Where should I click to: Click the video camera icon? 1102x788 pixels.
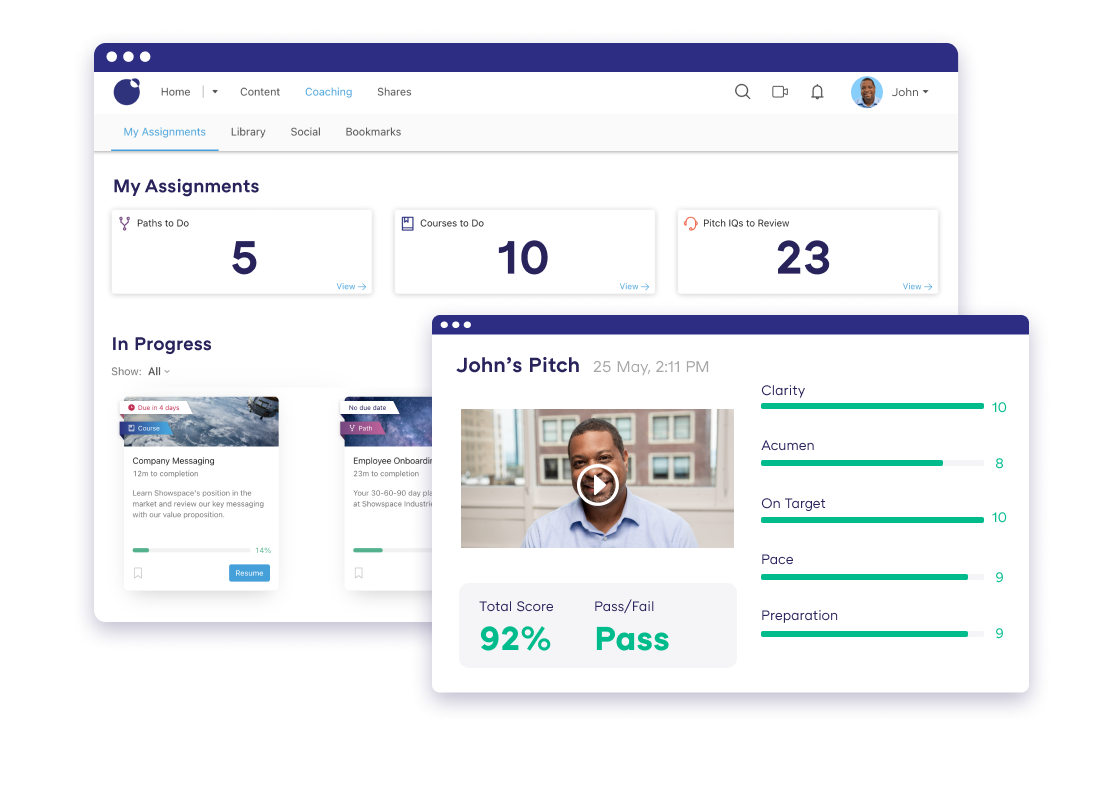pos(780,91)
